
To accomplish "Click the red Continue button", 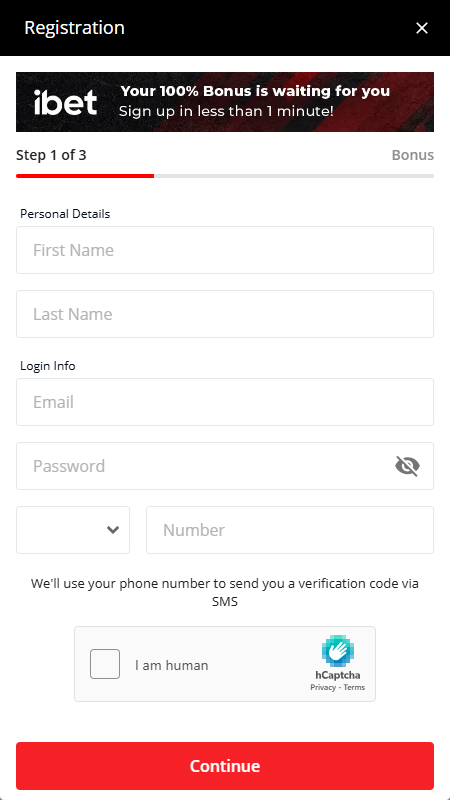I will click(225, 766).
